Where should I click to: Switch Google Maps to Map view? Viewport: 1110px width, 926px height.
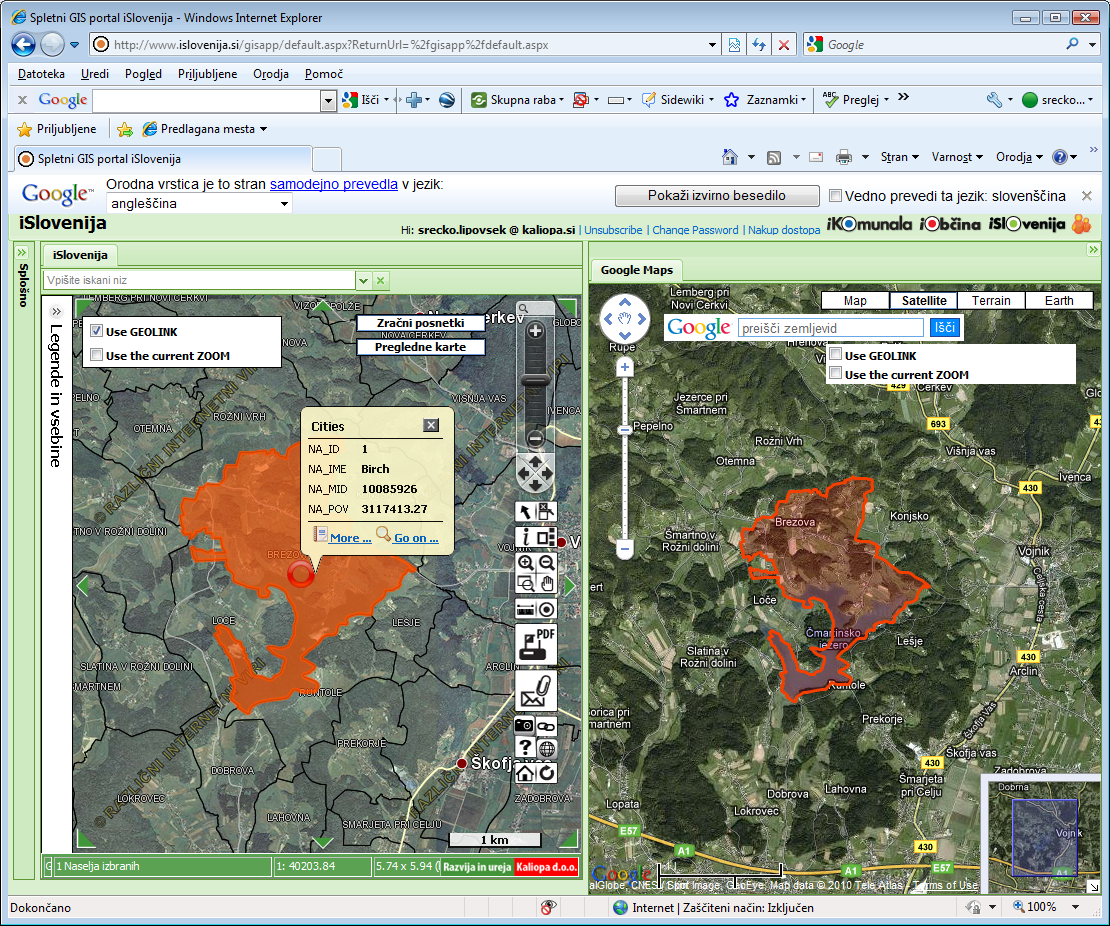click(x=854, y=301)
